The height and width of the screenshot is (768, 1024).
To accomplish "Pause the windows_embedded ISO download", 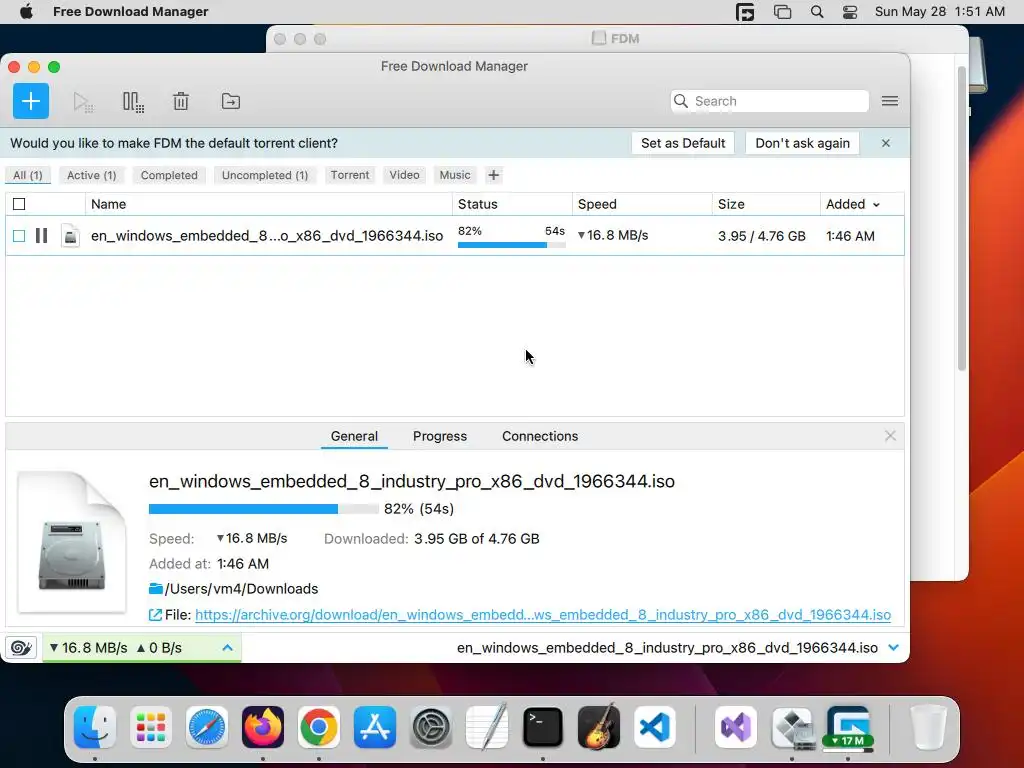I will (x=41, y=236).
